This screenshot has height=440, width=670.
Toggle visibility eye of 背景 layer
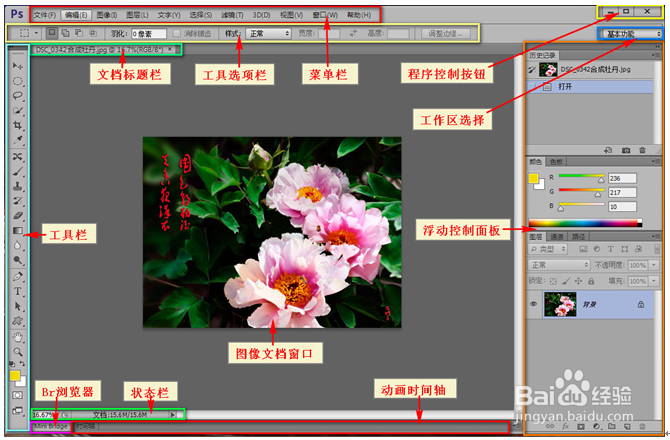click(533, 304)
